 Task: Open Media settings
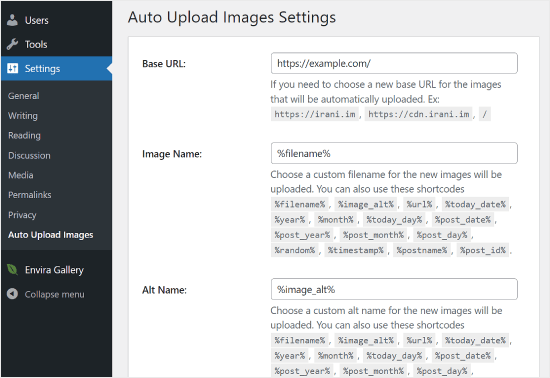tap(21, 175)
